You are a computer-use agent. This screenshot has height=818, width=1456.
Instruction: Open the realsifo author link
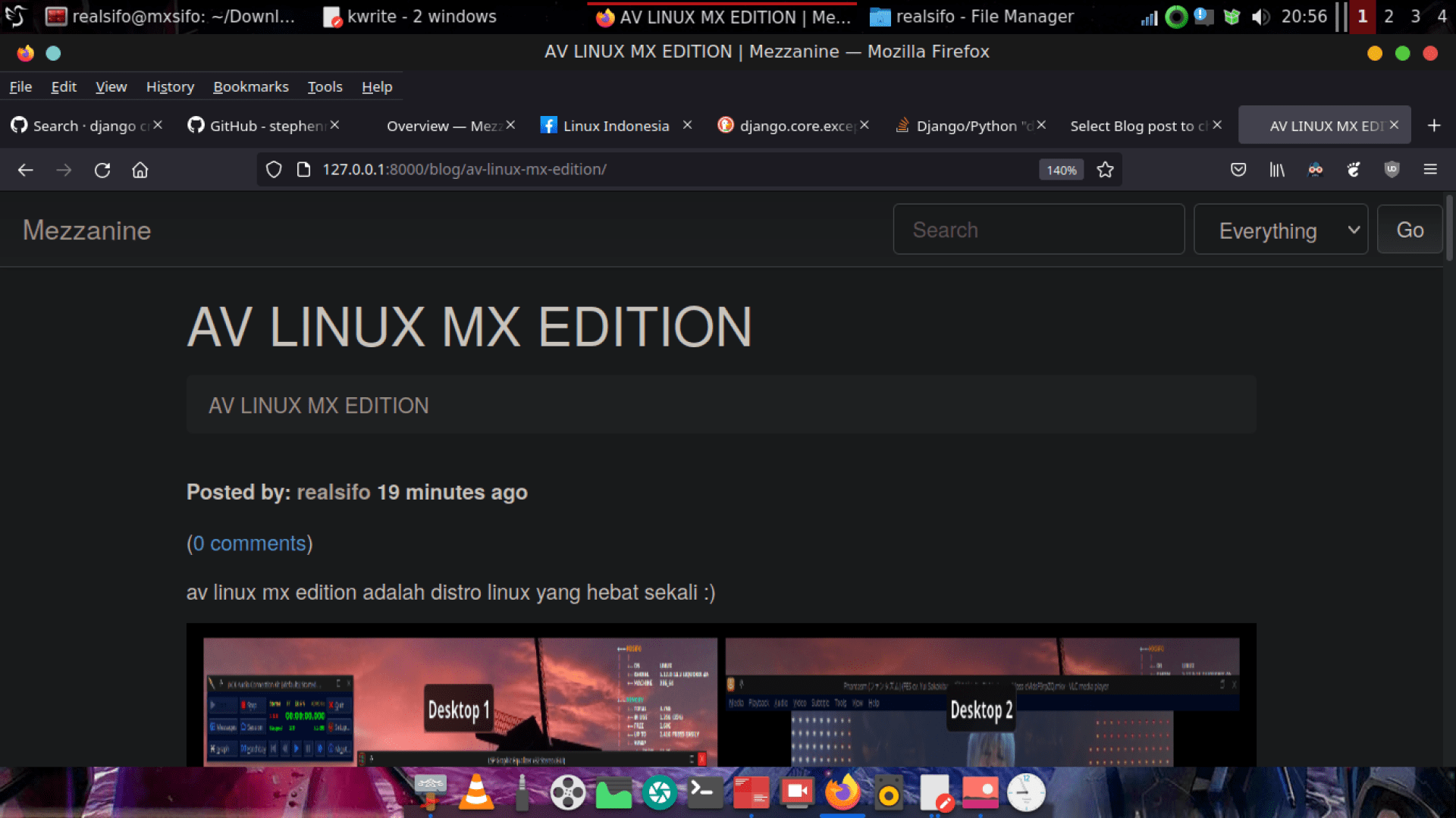tap(334, 493)
